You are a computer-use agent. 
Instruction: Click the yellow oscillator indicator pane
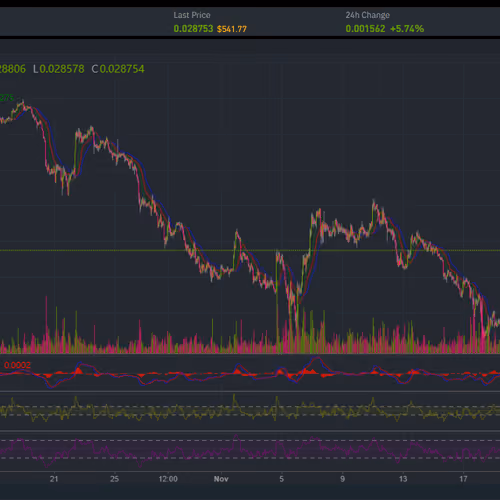tap(250, 411)
